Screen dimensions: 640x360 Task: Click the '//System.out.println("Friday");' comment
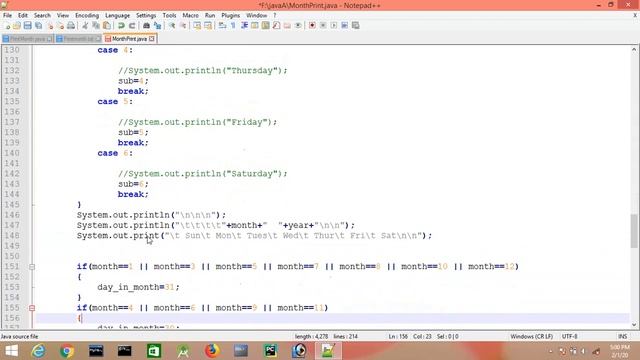[198, 122]
